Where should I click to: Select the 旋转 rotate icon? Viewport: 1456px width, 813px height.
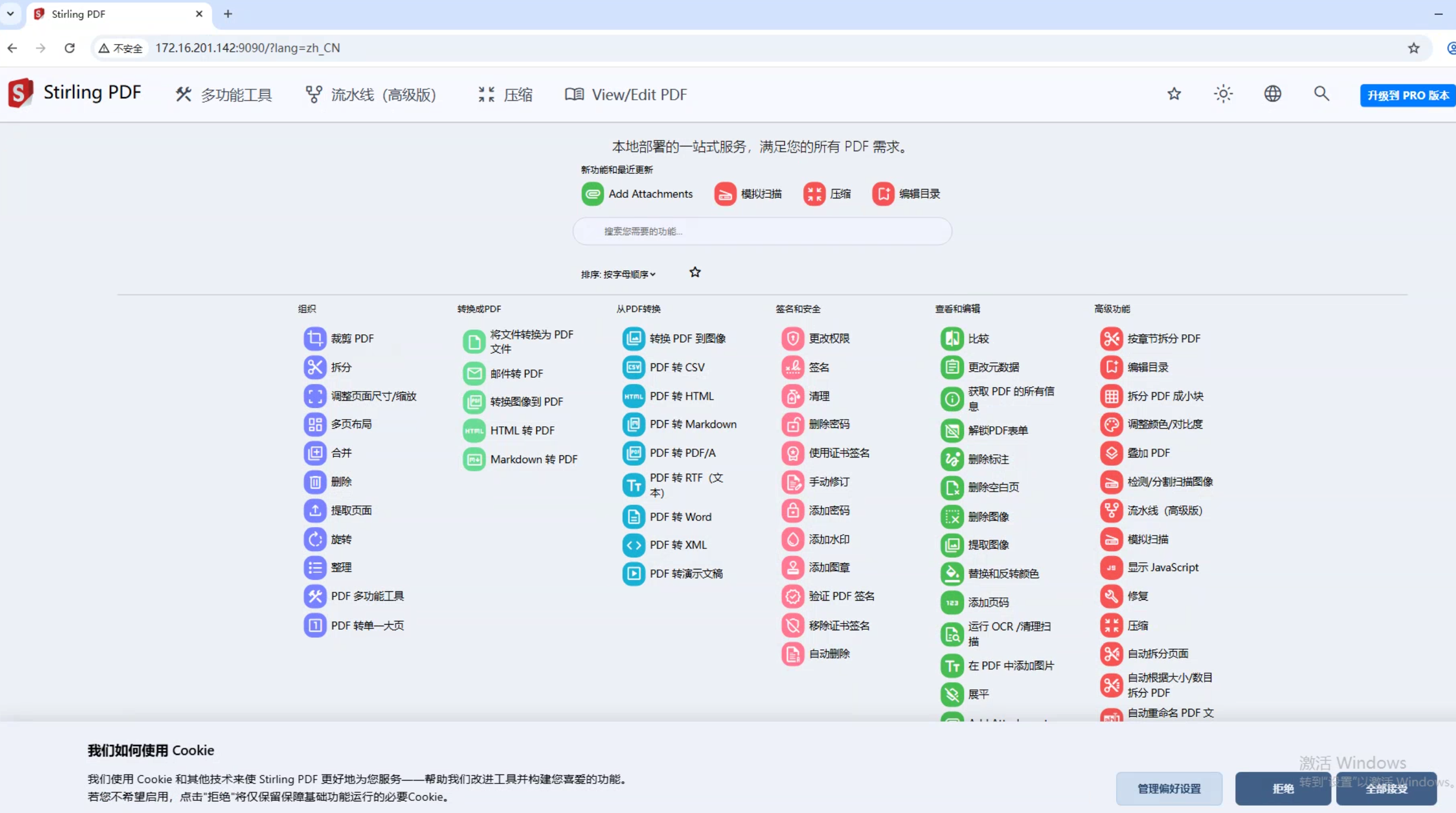pyautogui.click(x=315, y=539)
